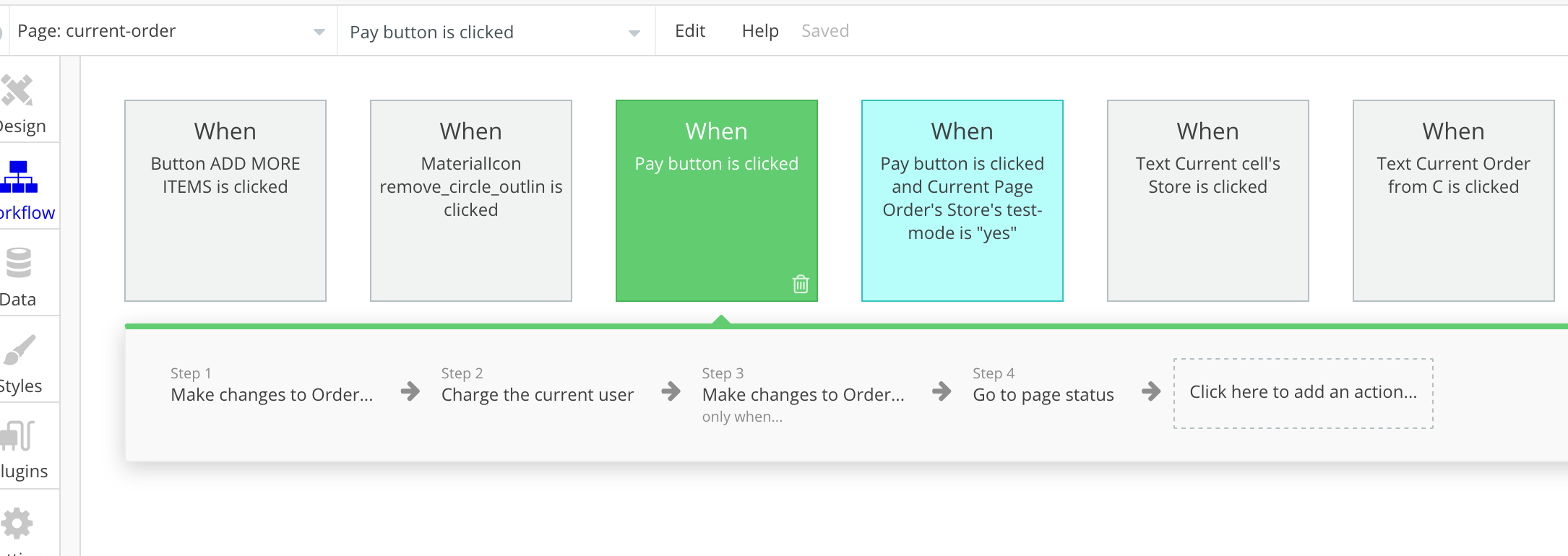This screenshot has height=556, width=1568.
Task: Open Step 1 Make changes to Order
Action: (272, 394)
